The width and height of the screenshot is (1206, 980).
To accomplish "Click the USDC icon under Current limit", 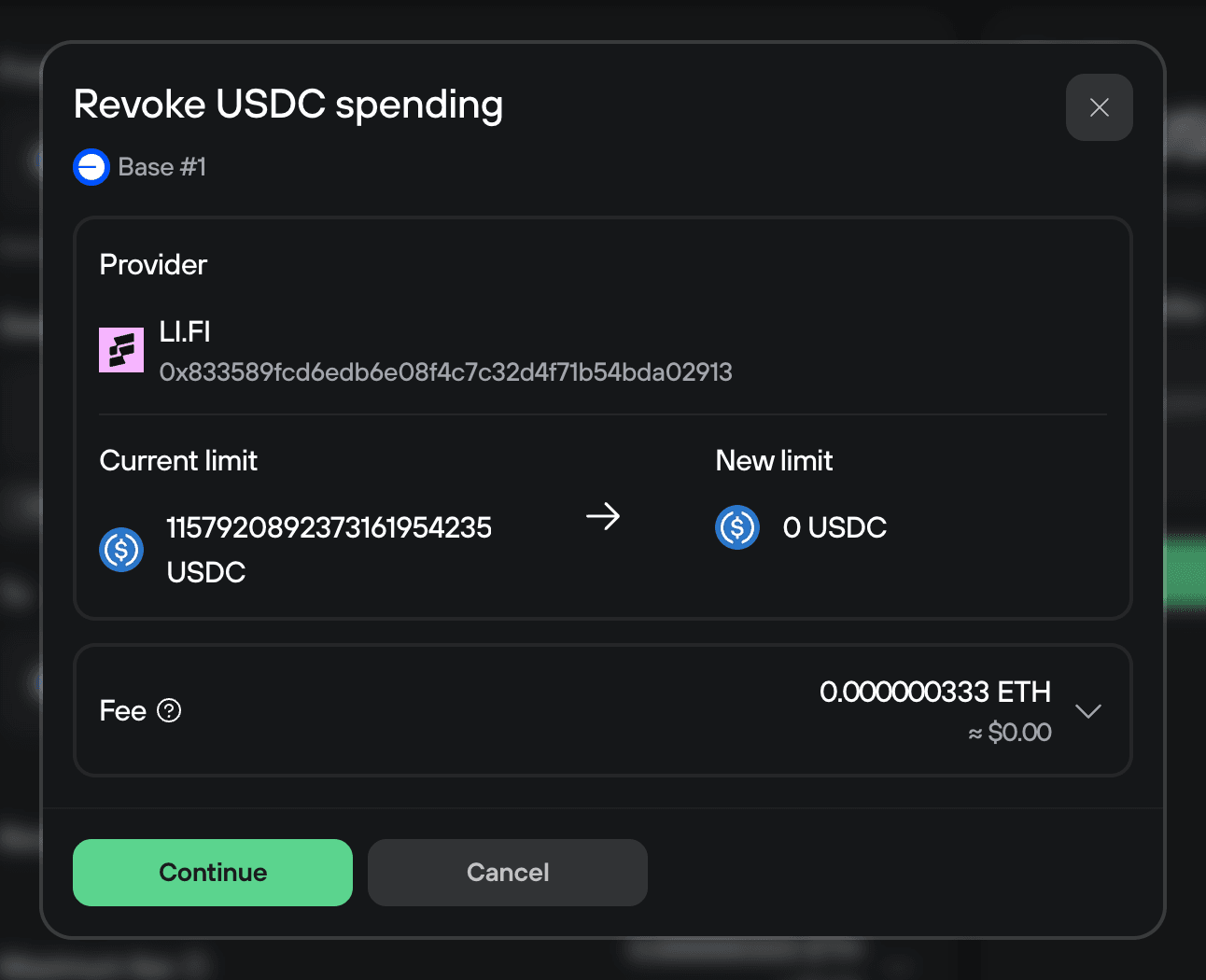I will pos(121,550).
